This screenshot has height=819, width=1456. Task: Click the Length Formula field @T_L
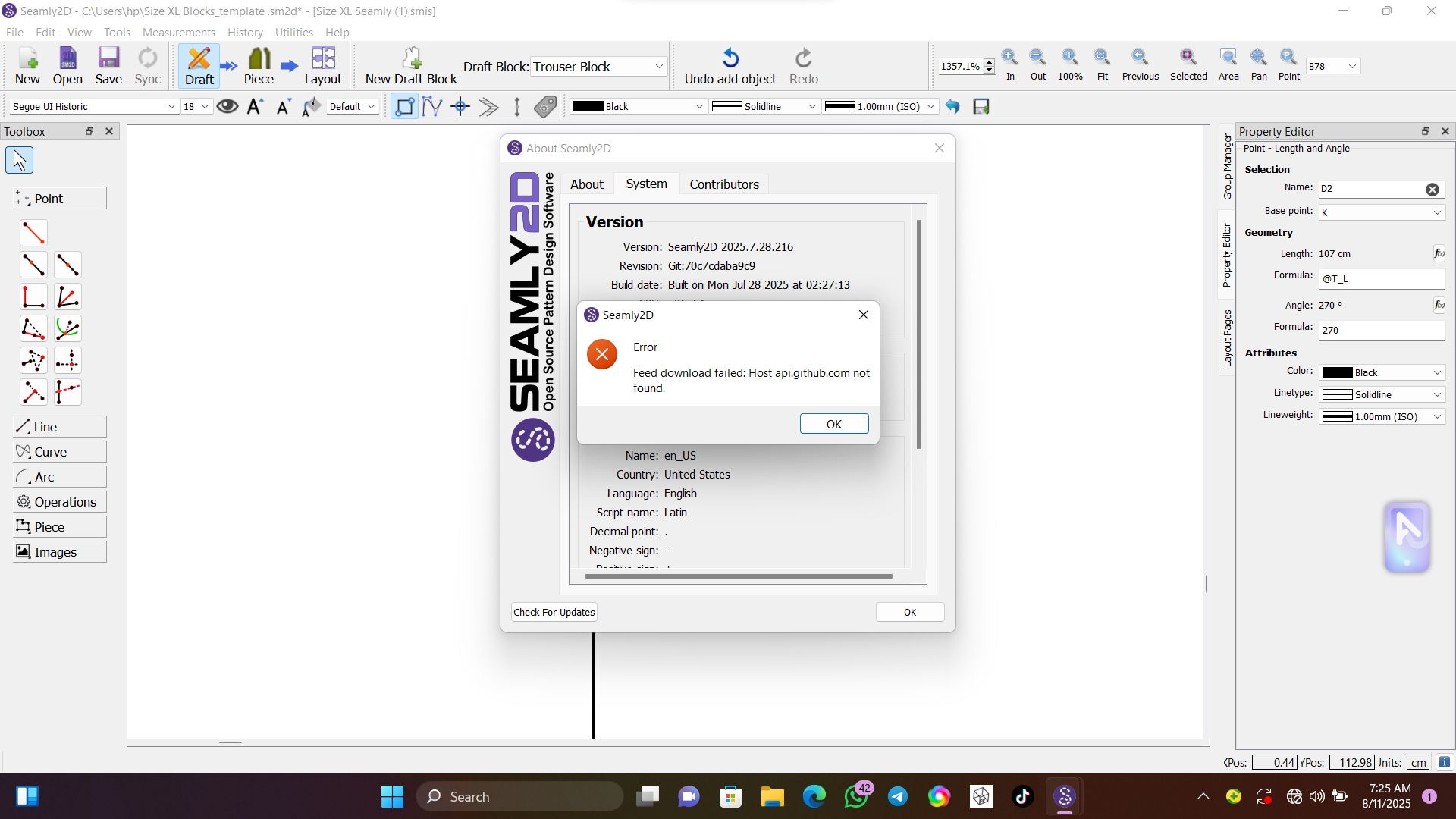click(x=1382, y=278)
